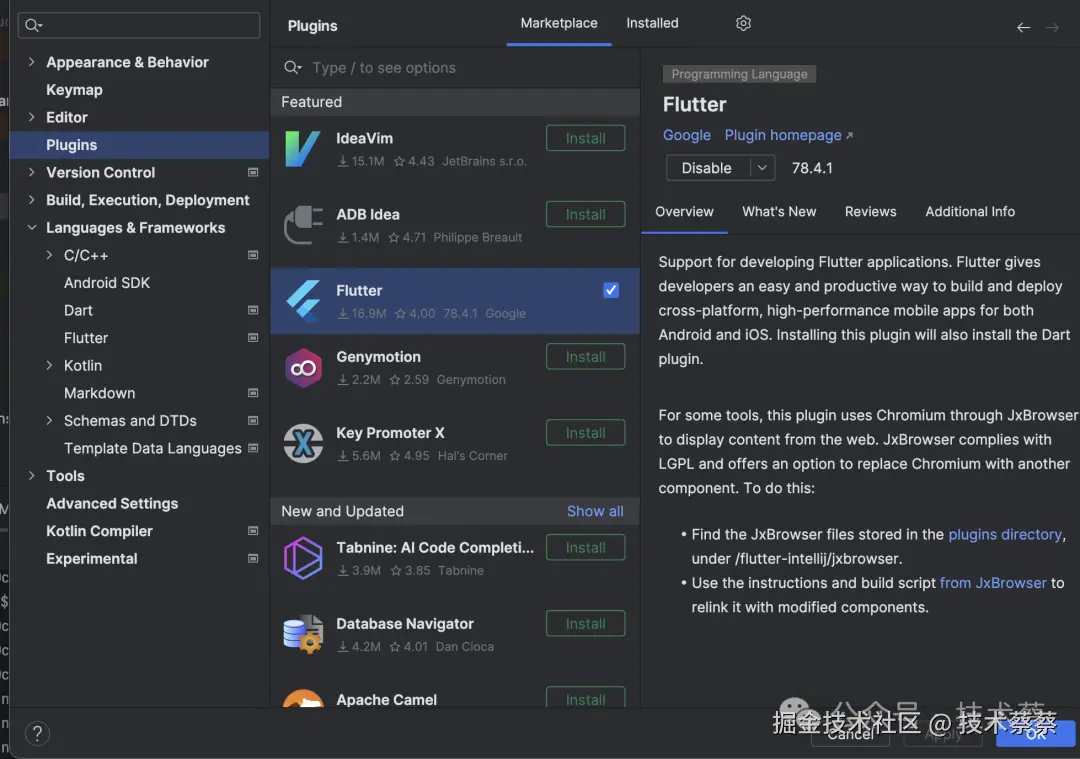Click the Key Promoter X logo
Screen dimensions: 1080x759
303,444
